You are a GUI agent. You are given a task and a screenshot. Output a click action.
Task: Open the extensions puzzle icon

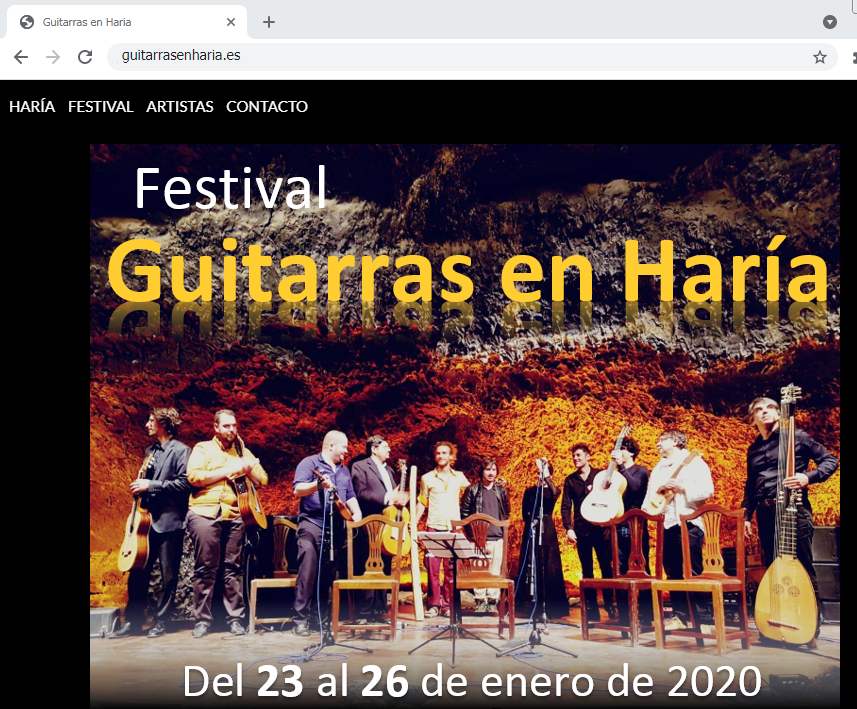point(851,57)
